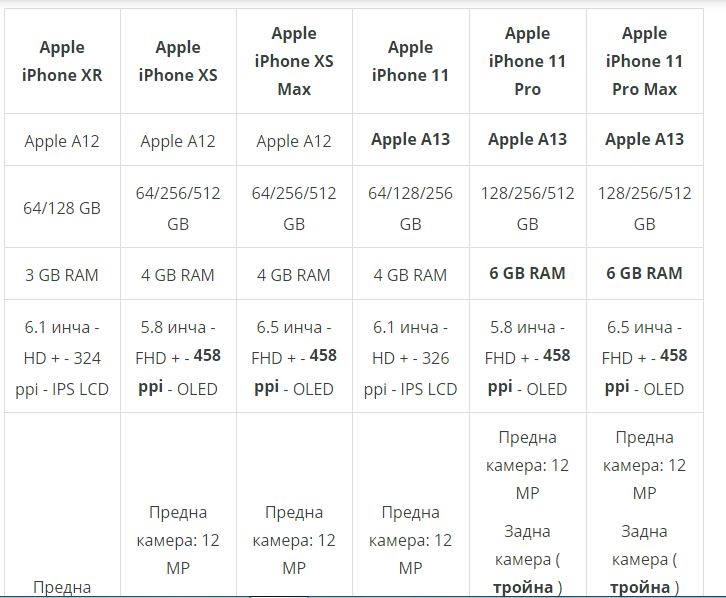Click the Apple iPhone XS Max header
This screenshot has width=726, height=598.
point(294,61)
